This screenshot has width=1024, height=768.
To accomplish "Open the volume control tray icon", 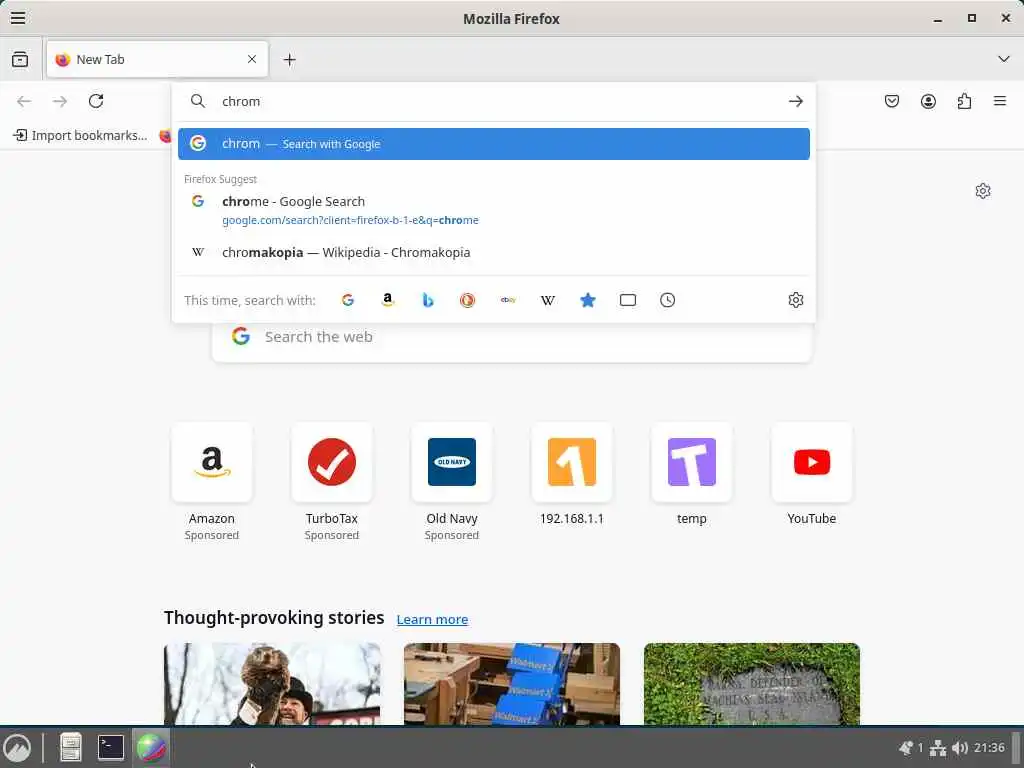I will click(x=959, y=748).
